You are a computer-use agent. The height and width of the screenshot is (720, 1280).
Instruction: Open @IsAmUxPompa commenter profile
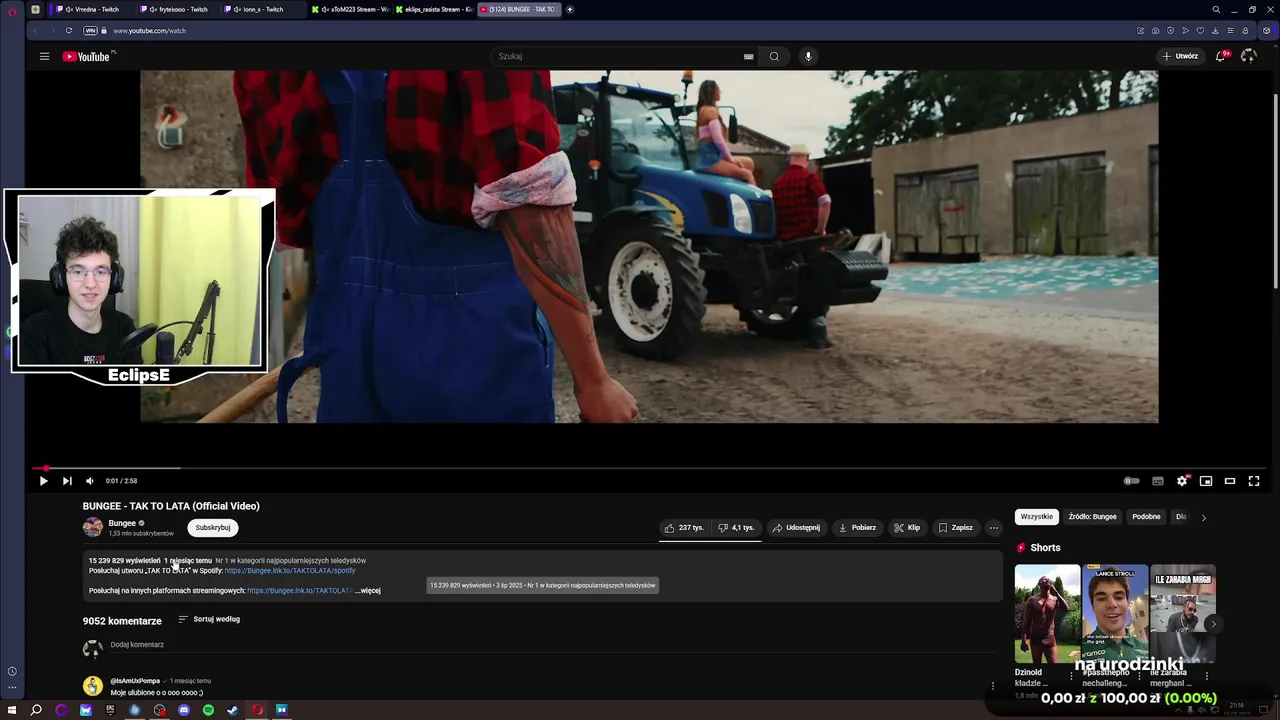135,681
